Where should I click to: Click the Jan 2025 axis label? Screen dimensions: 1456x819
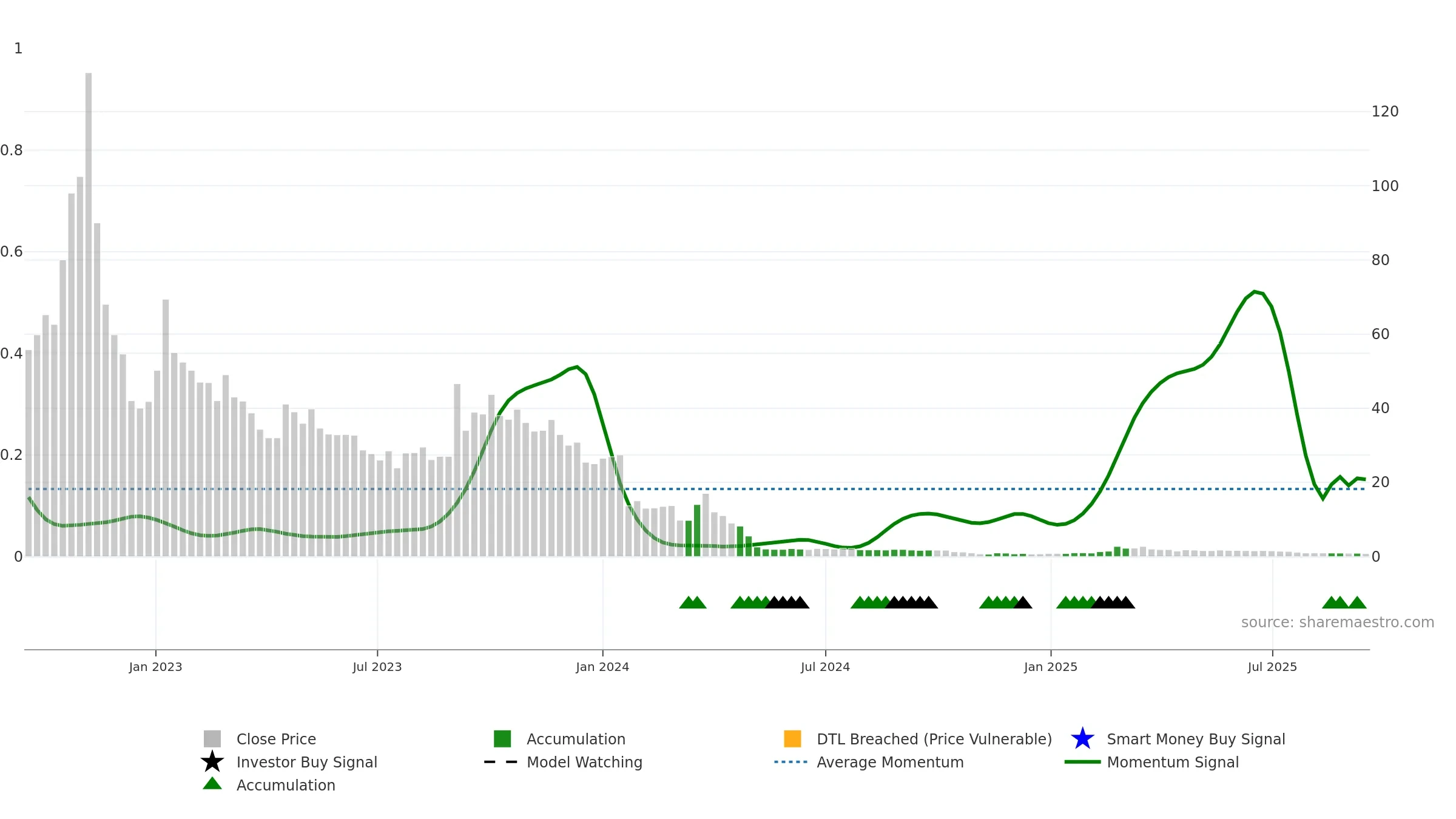[1051, 667]
